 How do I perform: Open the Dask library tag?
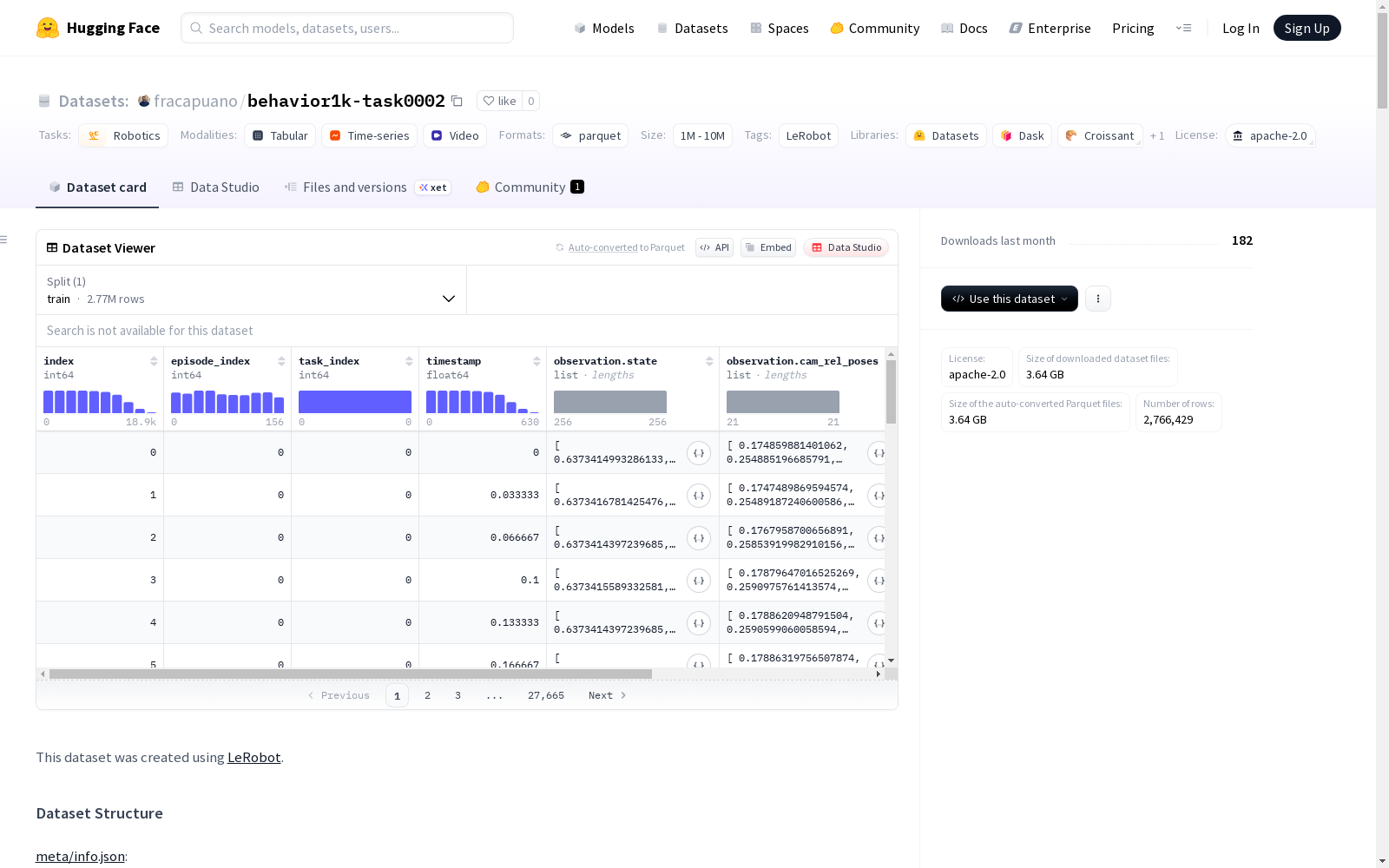(x=1022, y=135)
